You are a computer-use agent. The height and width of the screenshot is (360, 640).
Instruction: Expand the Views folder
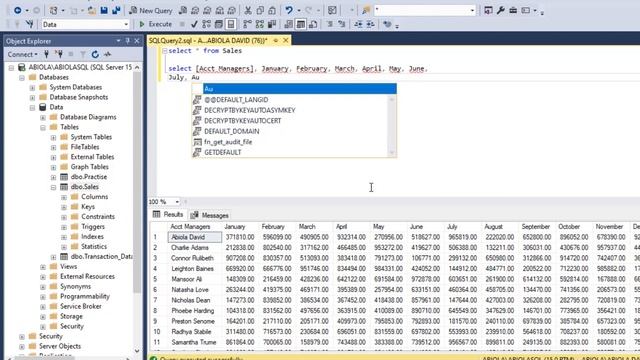[x=43, y=267]
